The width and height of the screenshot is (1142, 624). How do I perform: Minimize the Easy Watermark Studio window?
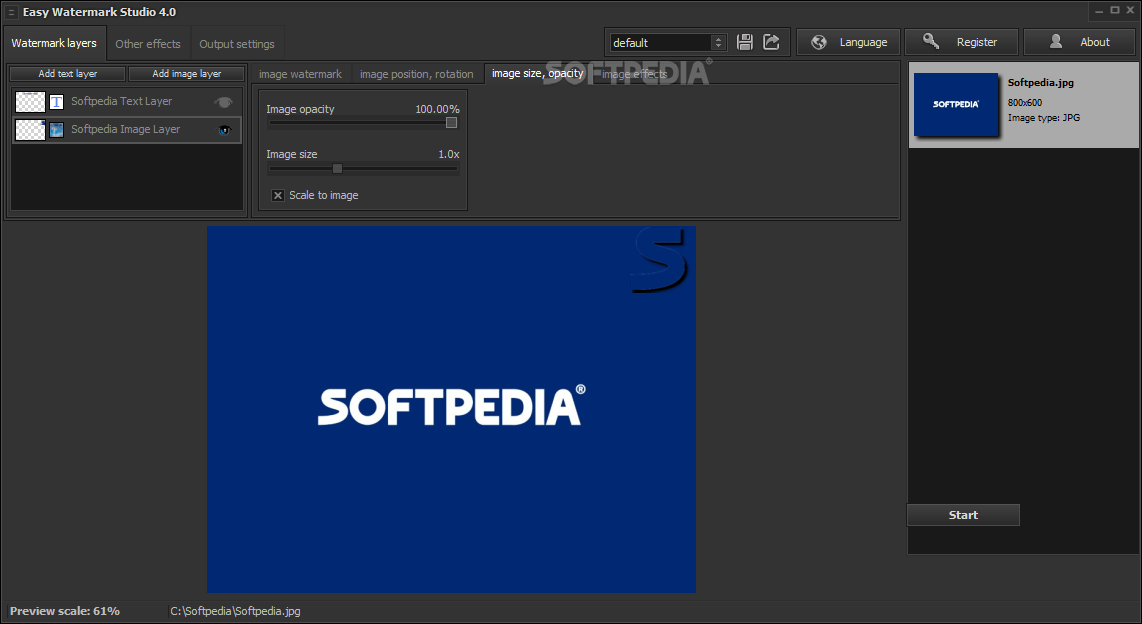(1099, 11)
